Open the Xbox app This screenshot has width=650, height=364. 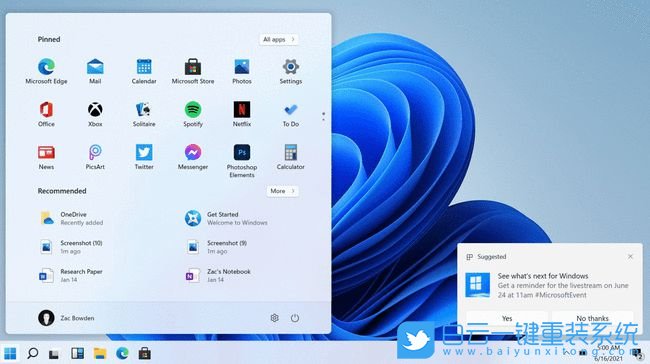coord(95,114)
